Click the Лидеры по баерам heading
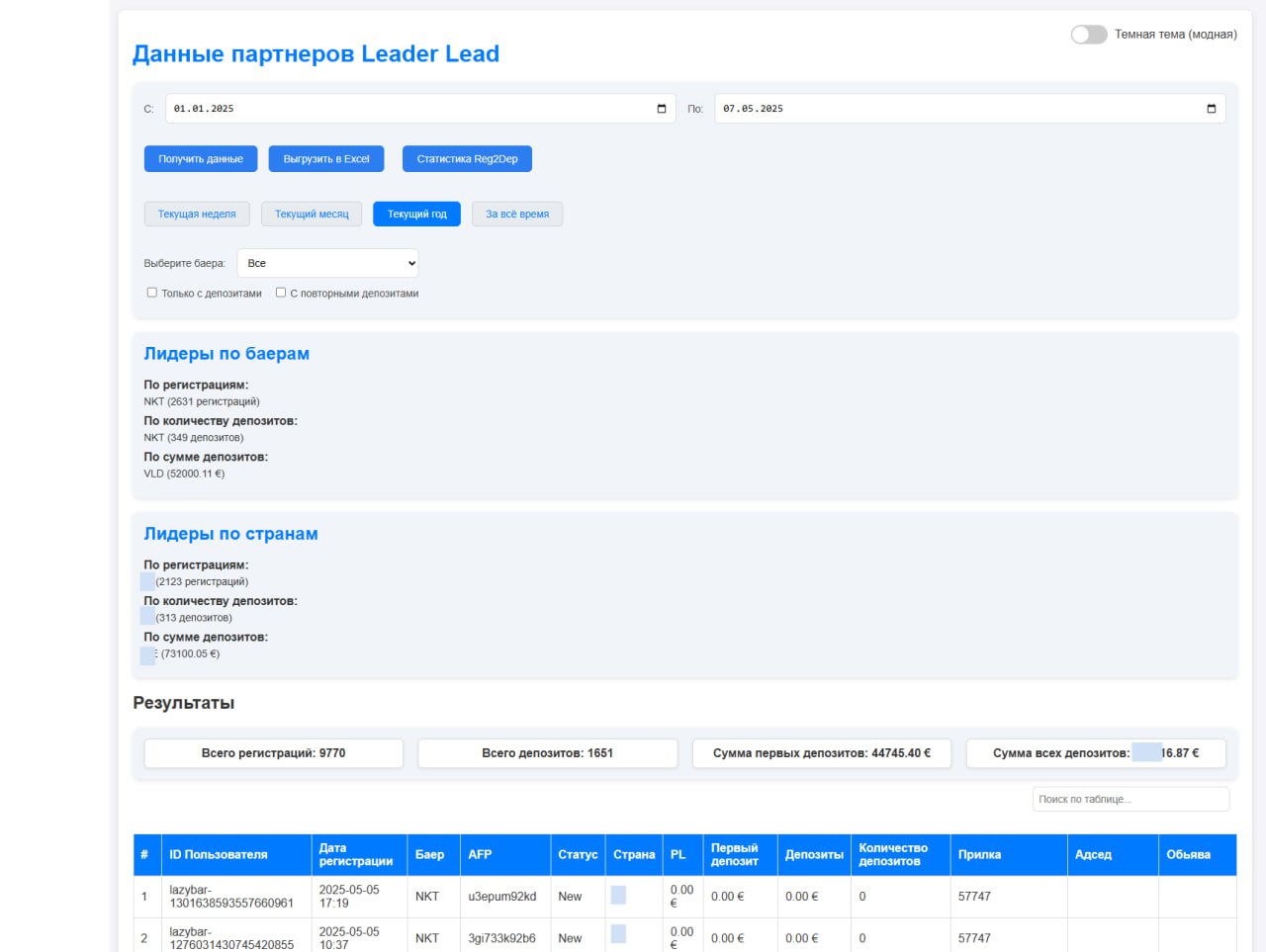The height and width of the screenshot is (952, 1266). click(226, 354)
